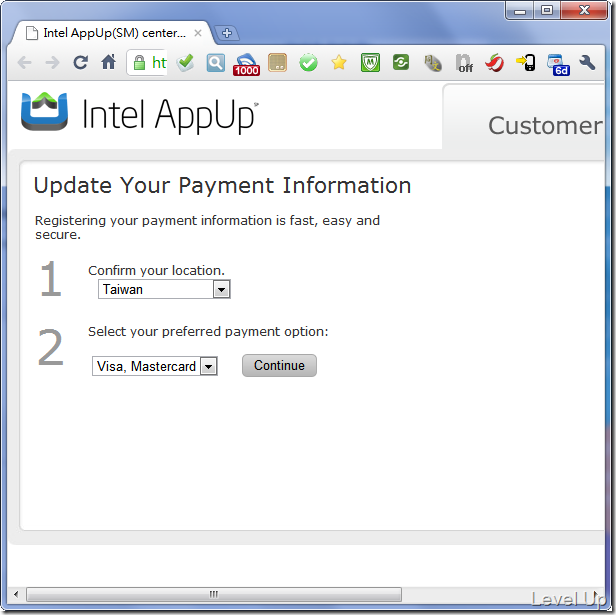Click 'Select your preferred payment option:' text

coord(208,332)
